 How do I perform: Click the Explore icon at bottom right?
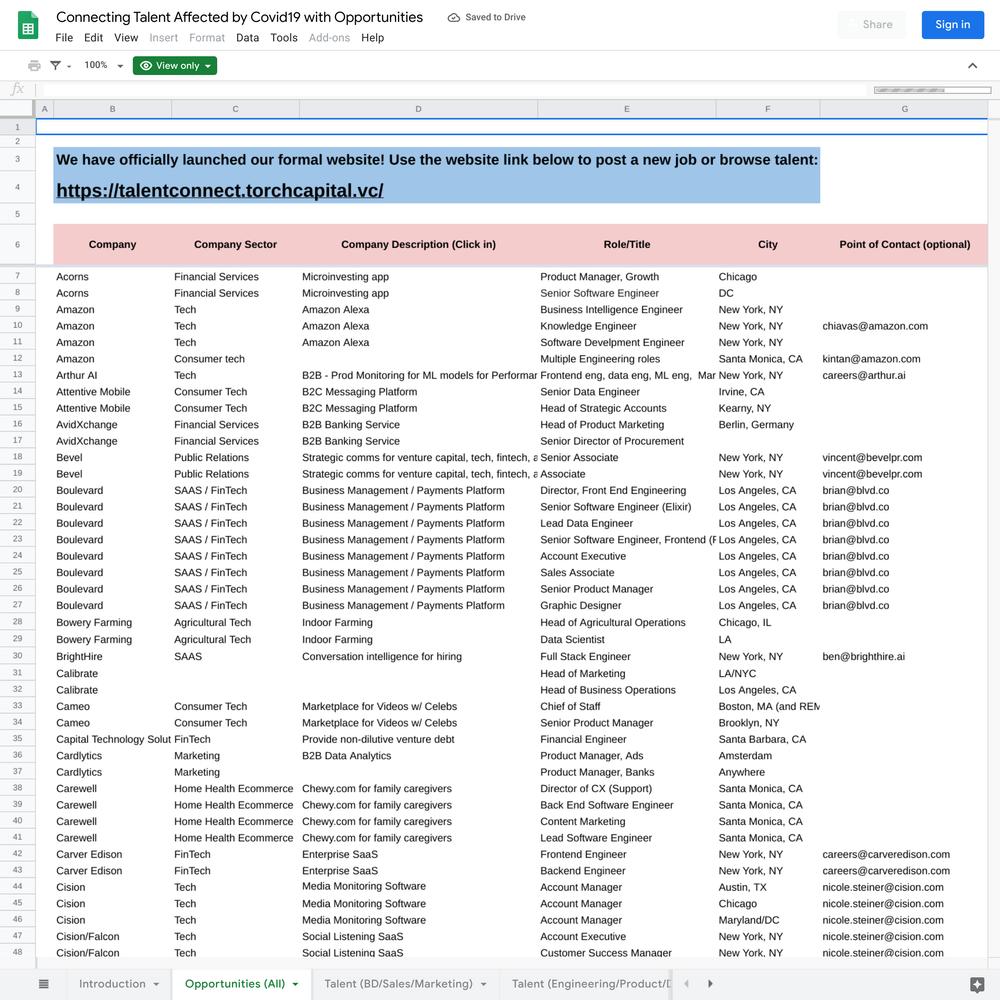[976, 984]
